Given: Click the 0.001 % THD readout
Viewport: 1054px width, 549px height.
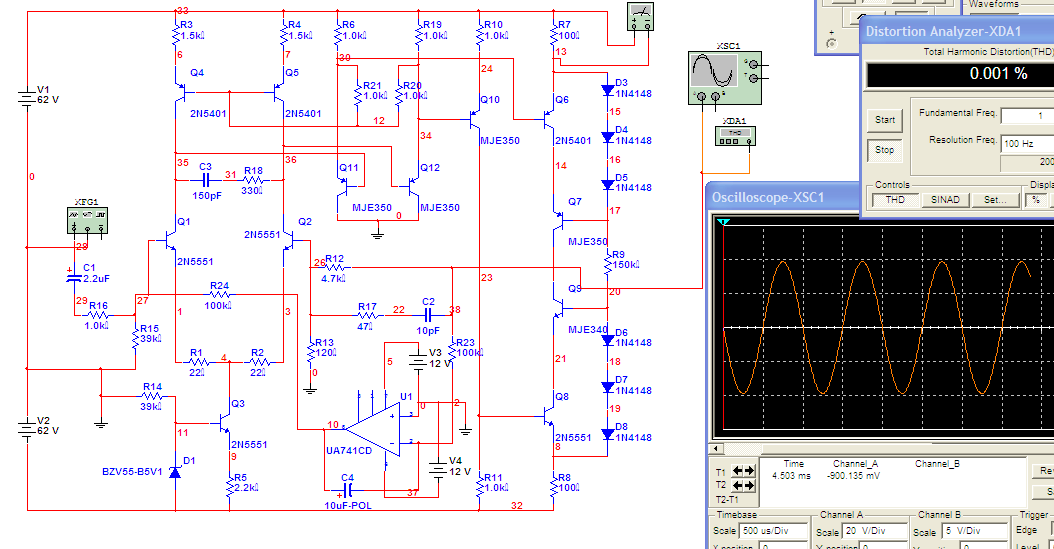Looking at the screenshot, I should pos(998,74).
